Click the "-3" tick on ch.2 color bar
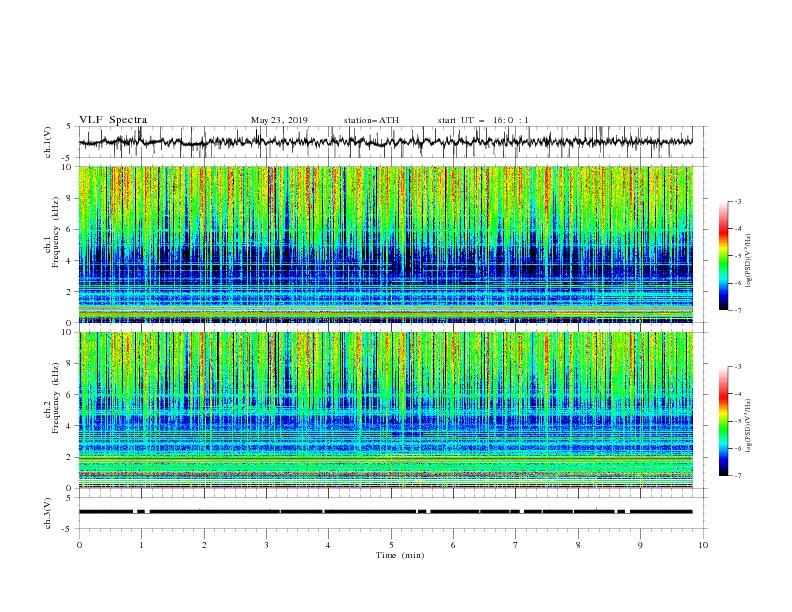The image size is (792, 612). 737,367
